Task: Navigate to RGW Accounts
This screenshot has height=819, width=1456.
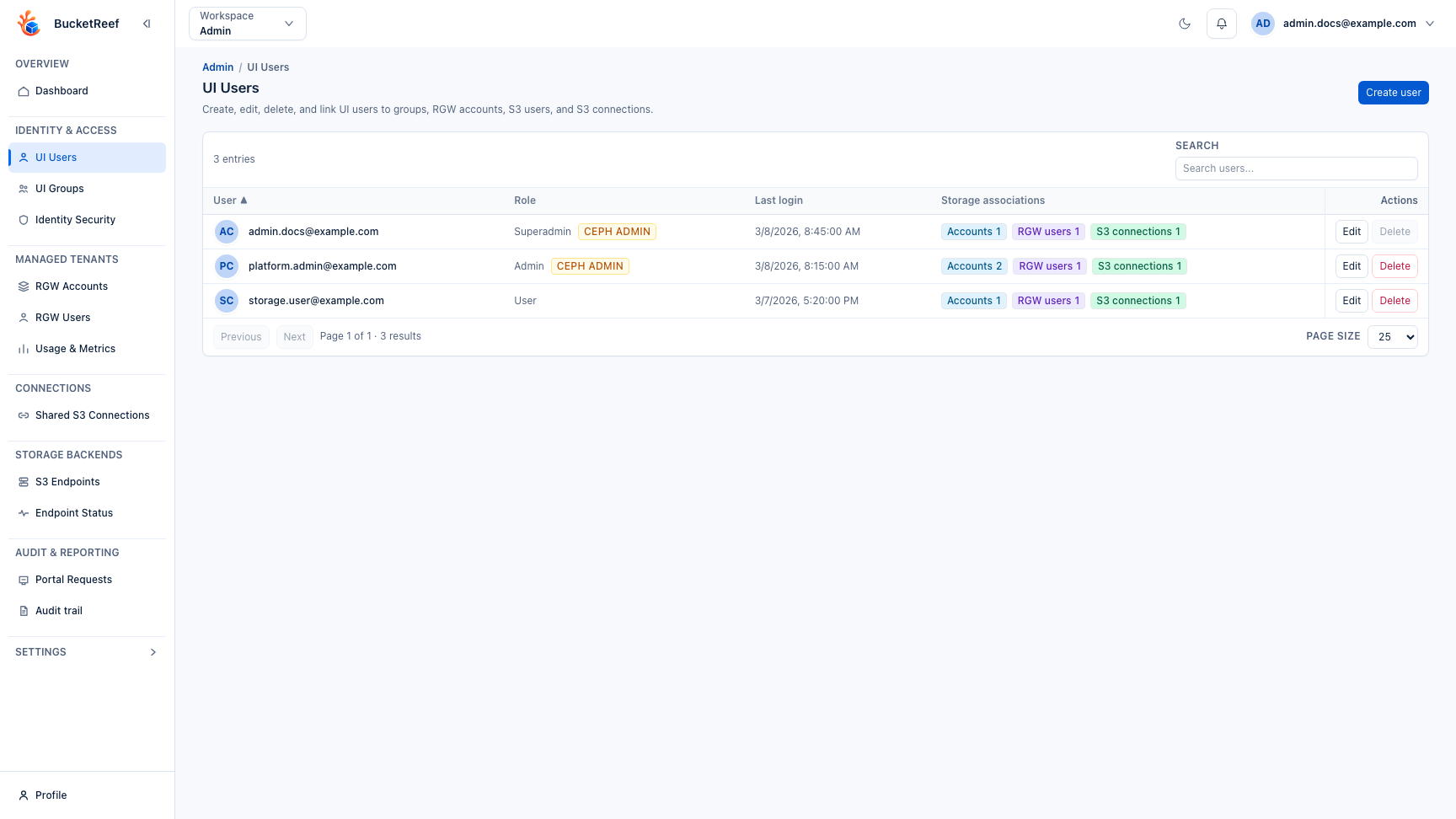Action: point(87,286)
